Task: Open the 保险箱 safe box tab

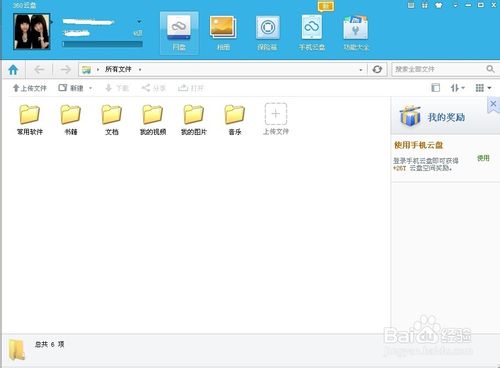Action: (267, 33)
